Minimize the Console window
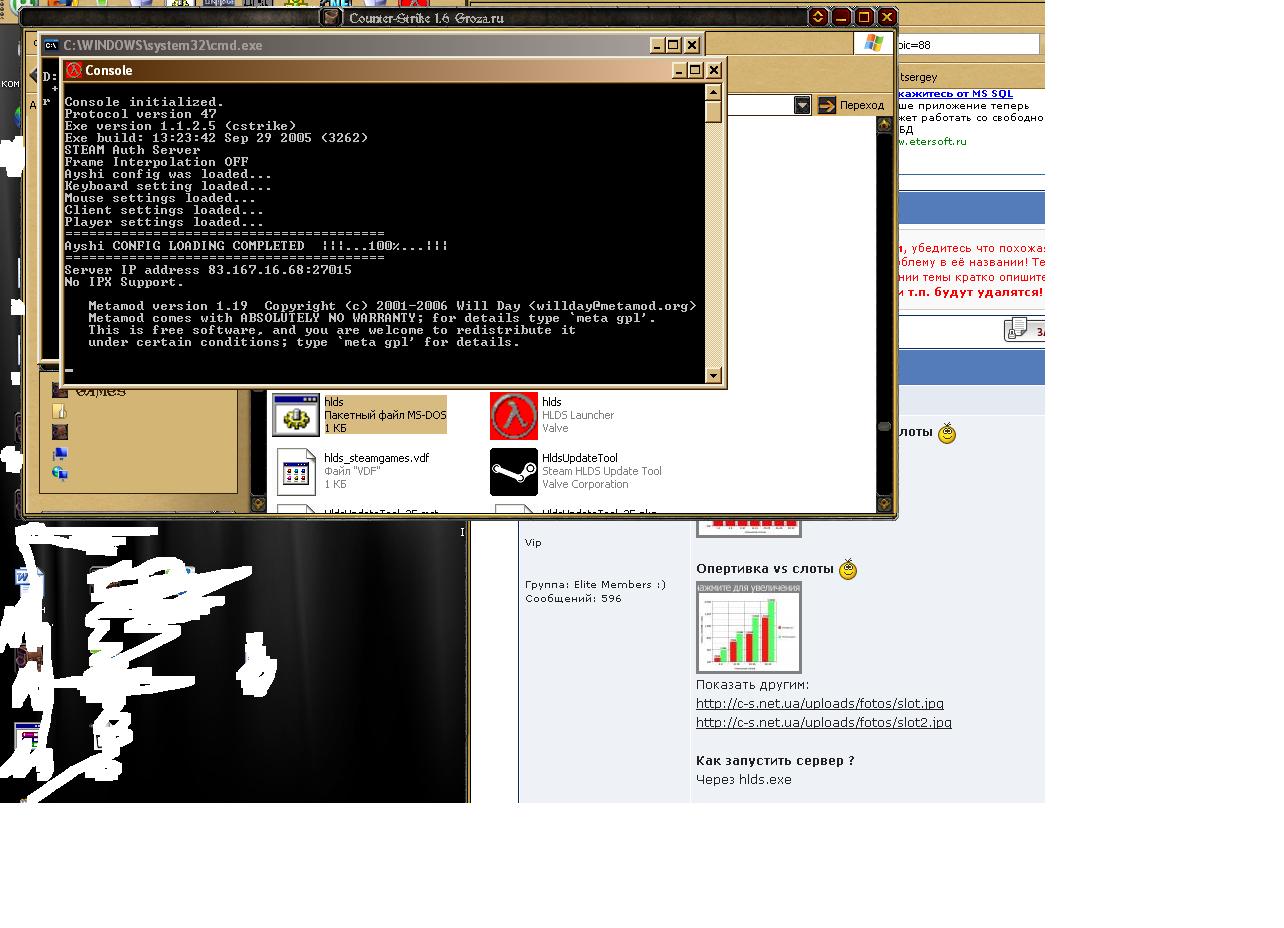 (680, 70)
